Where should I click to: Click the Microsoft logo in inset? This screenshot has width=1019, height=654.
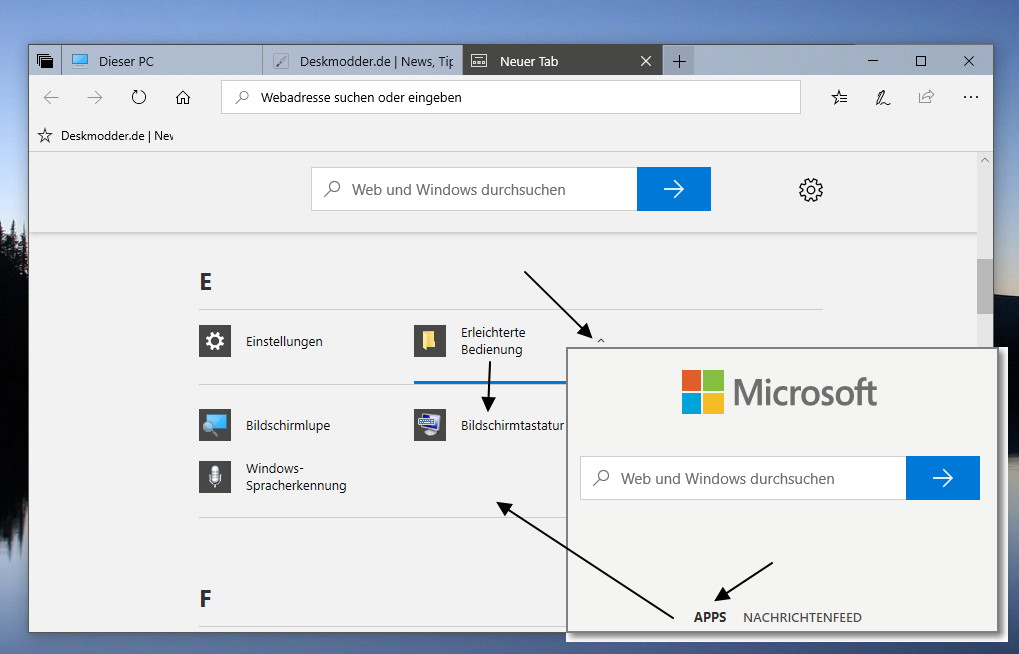[x=779, y=392]
